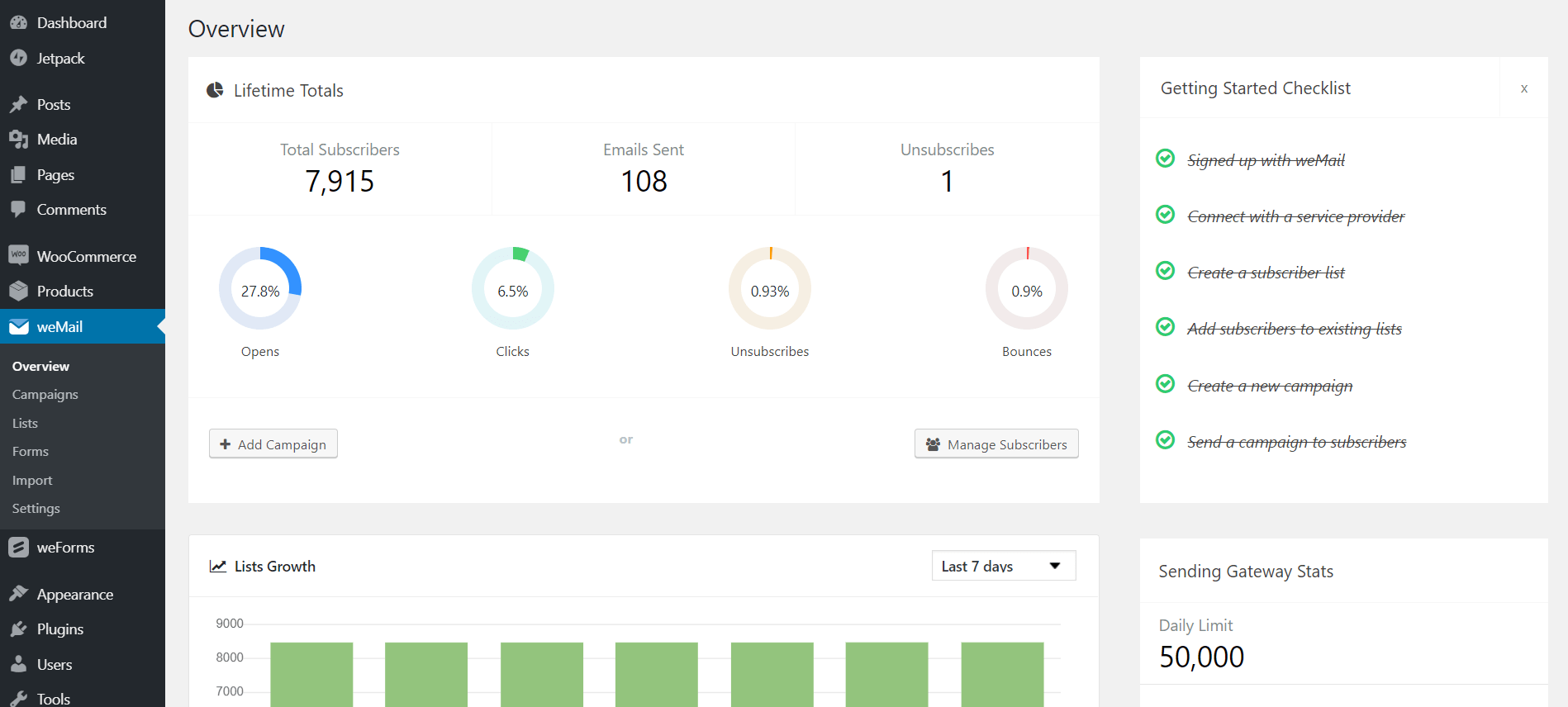Viewport: 1568px width, 707px height.
Task: Click the weForms icon in sidebar
Action: [x=18, y=548]
